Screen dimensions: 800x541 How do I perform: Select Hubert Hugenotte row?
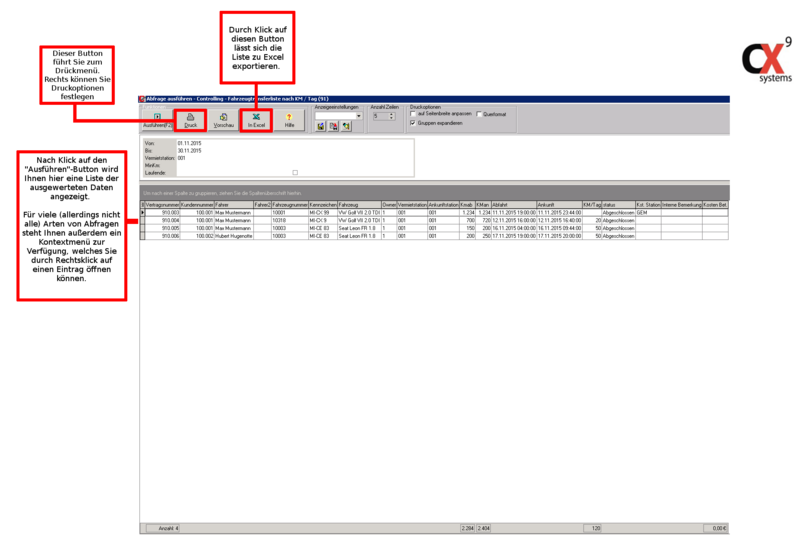tap(232, 236)
